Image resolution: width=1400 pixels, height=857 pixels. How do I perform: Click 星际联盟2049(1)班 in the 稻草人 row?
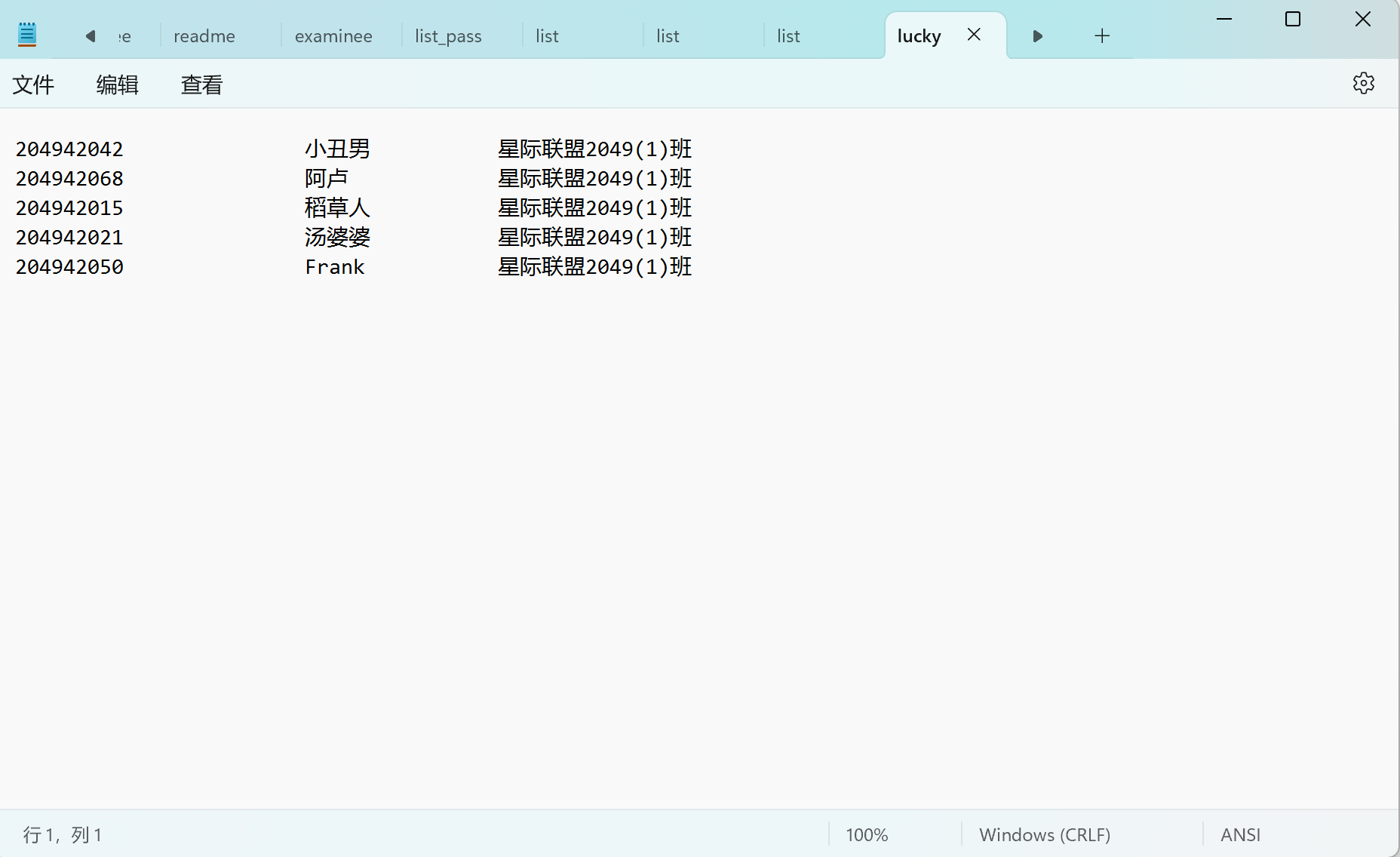[x=595, y=208]
